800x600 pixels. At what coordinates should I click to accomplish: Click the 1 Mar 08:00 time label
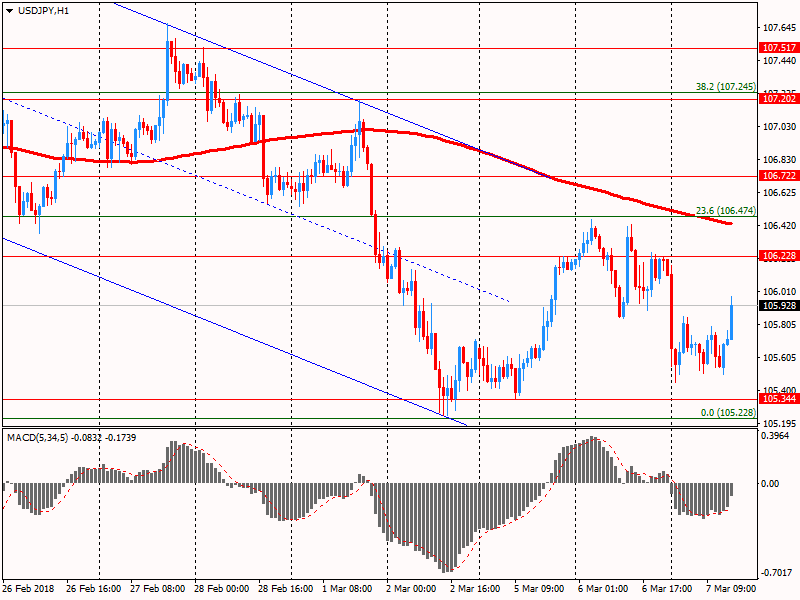[347, 589]
